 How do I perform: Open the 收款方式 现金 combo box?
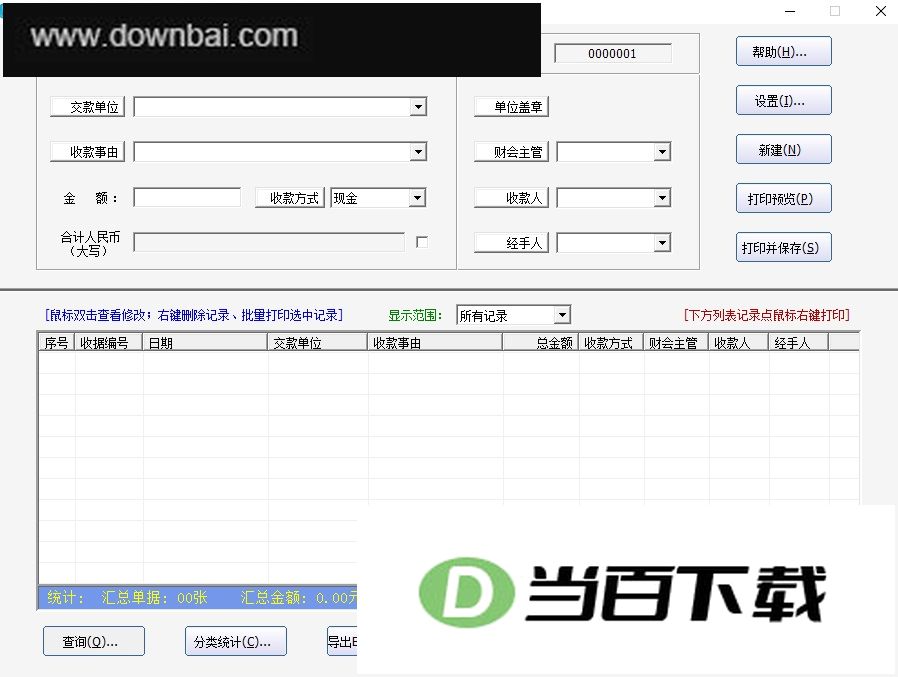(378, 198)
